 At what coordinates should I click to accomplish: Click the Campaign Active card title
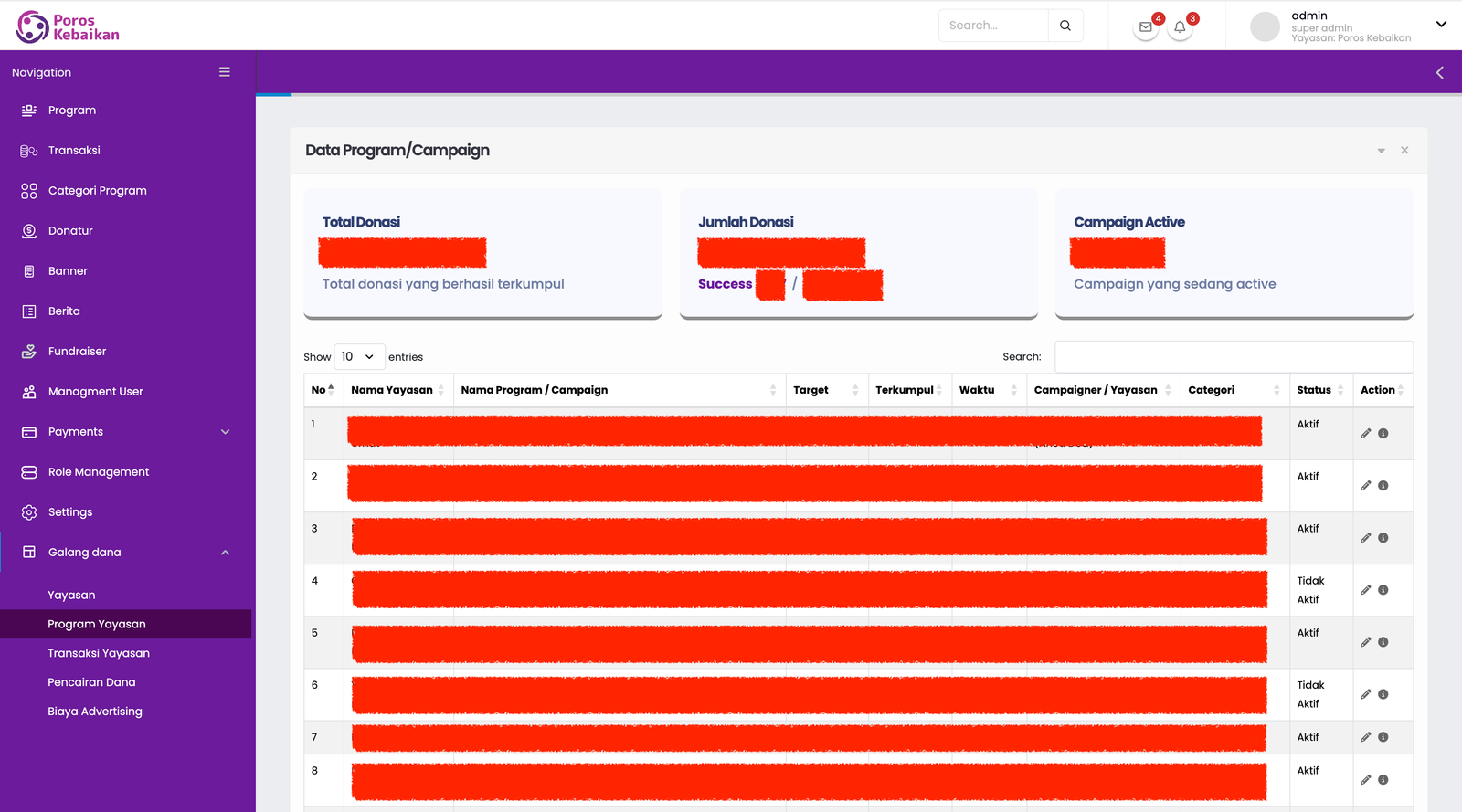click(1129, 222)
